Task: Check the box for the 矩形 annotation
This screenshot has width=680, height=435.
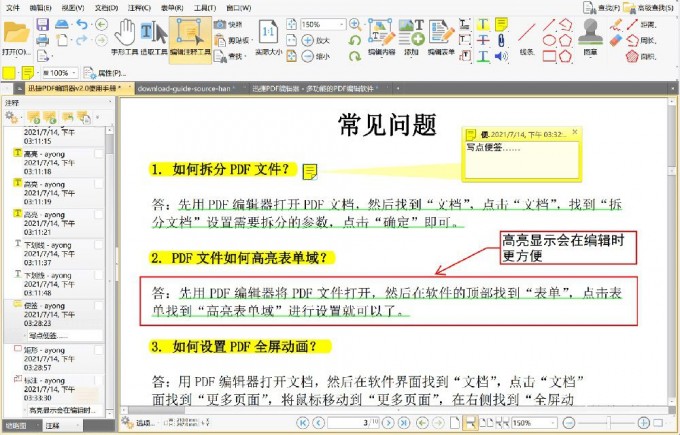Action: (98, 350)
